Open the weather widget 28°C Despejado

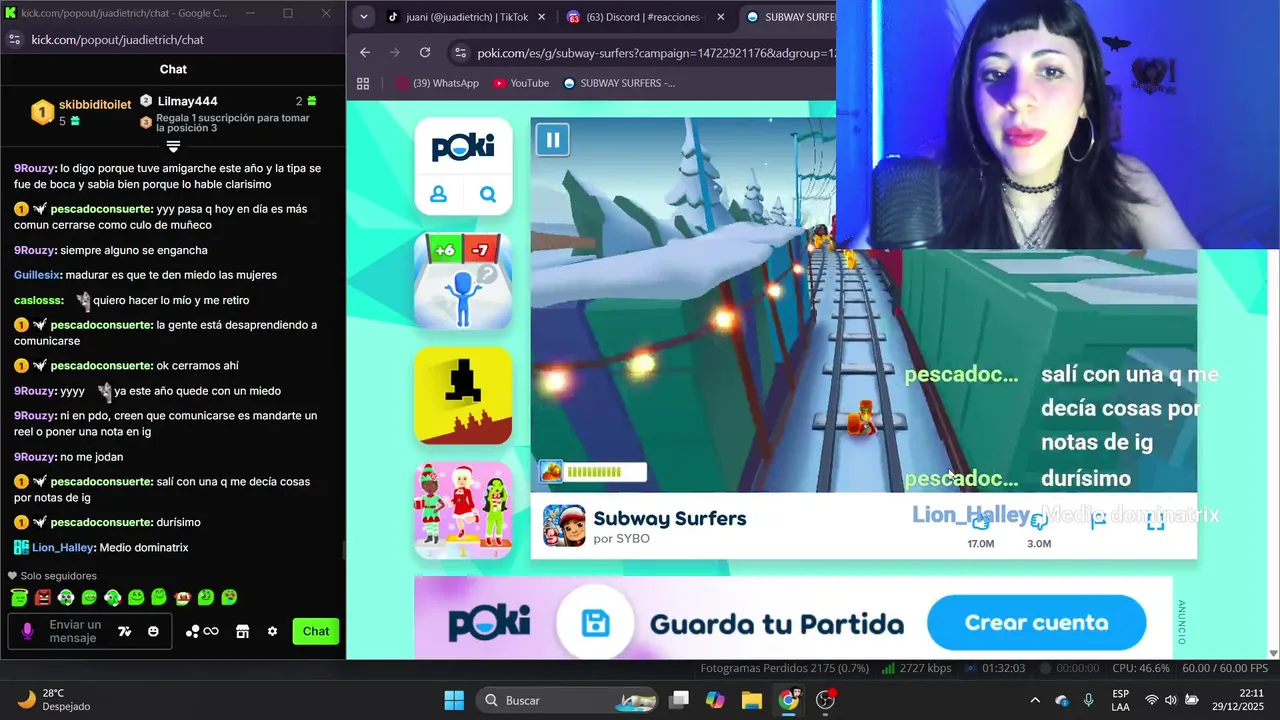(x=55, y=700)
